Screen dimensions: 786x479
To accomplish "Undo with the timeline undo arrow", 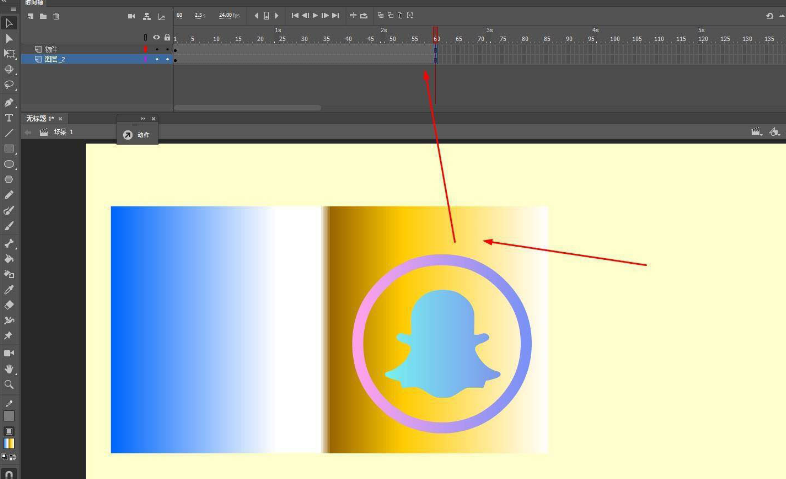I will tap(769, 16).
